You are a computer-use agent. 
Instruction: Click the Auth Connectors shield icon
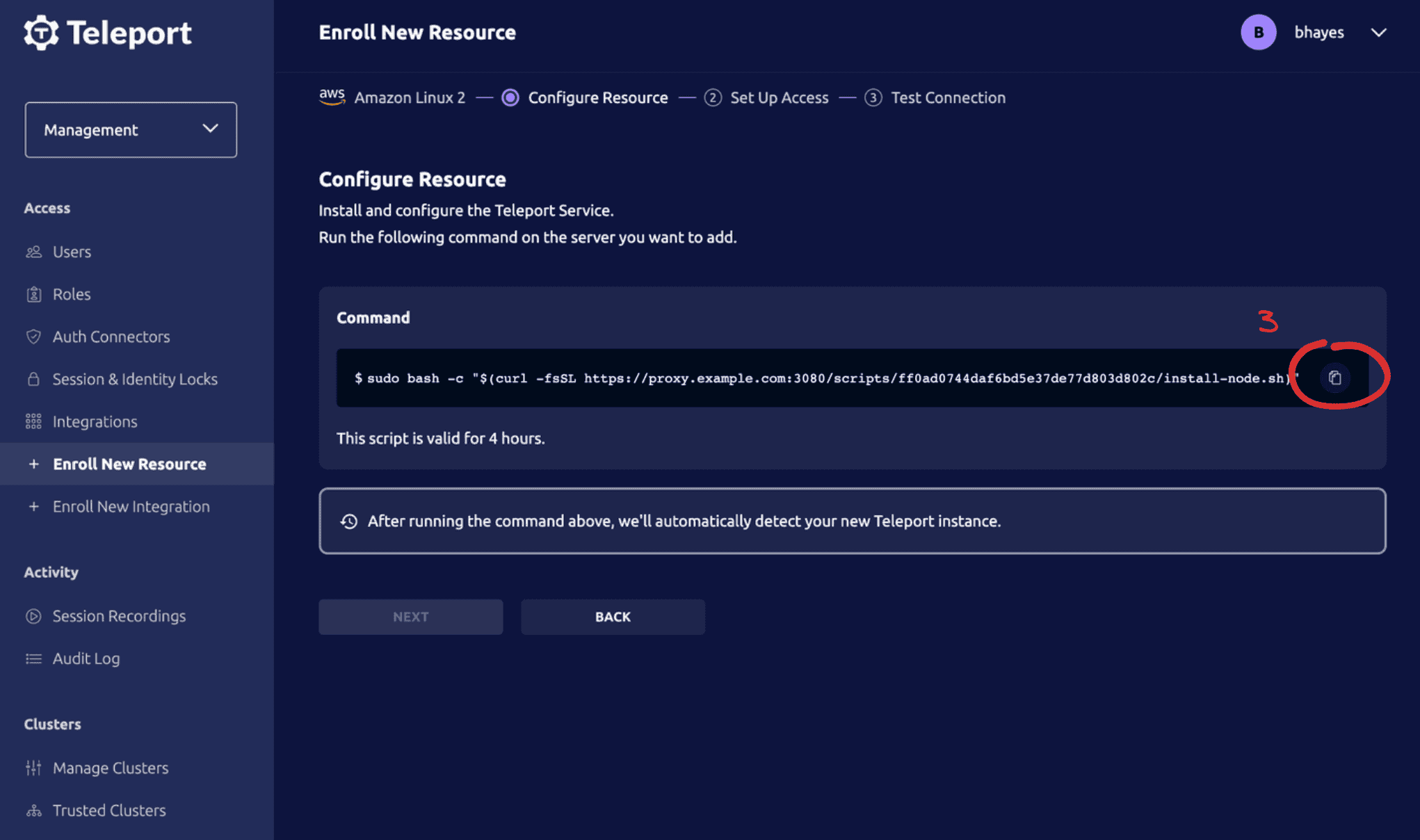click(x=33, y=337)
